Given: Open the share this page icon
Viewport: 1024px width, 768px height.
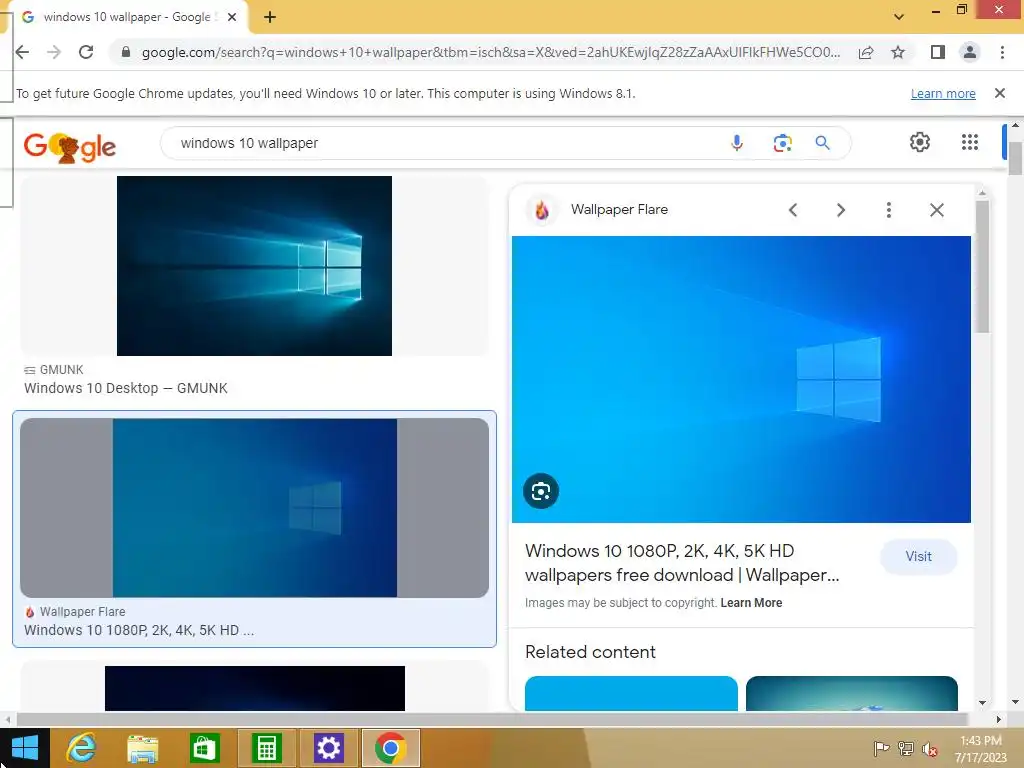Looking at the screenshot, I should pyautogui.click(x=866, y=52).
